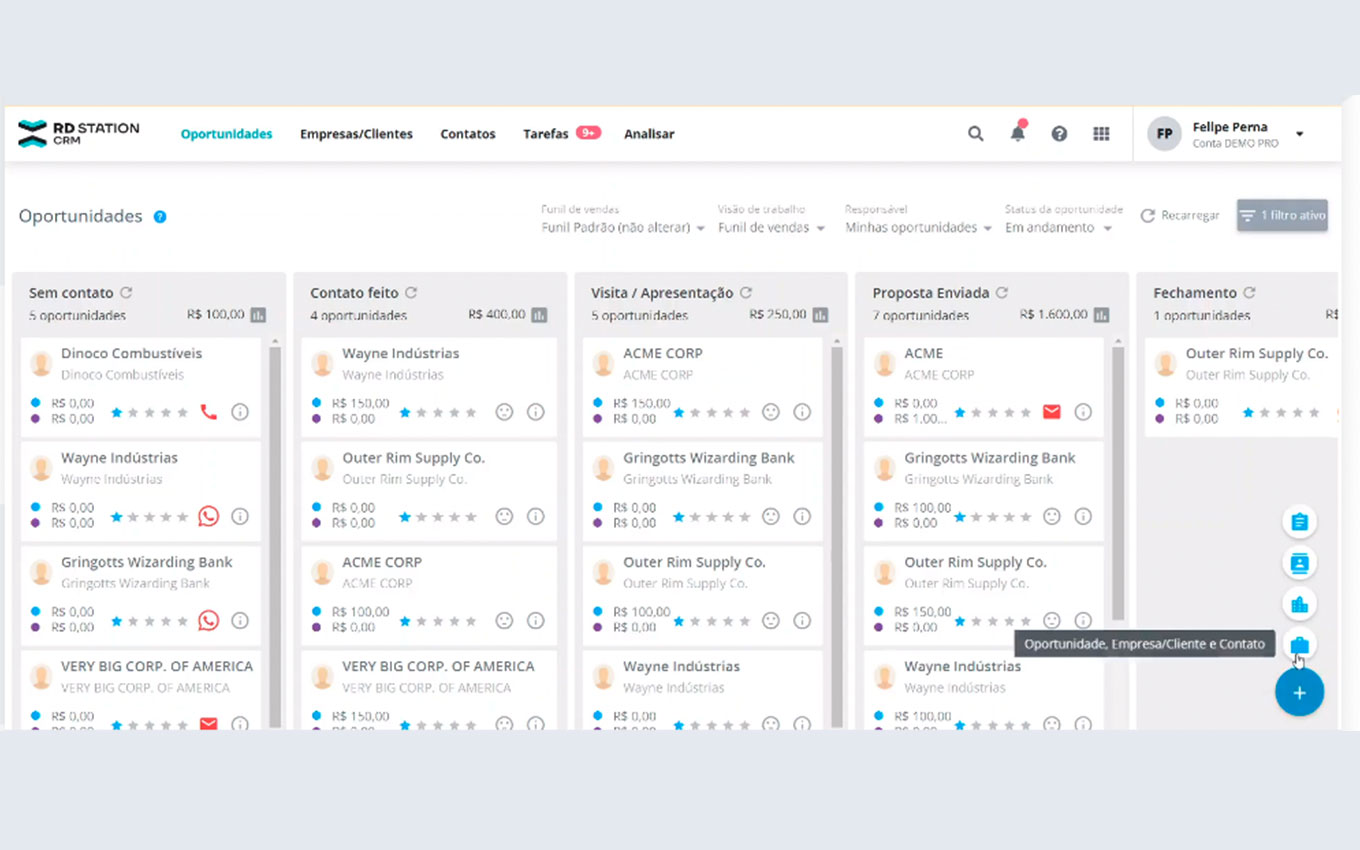Click the R$ 1.600,00 total in Proposta Enviada
Image resolution: width=1360 pixels, height=850 pixels.
tap(1053, 314)
